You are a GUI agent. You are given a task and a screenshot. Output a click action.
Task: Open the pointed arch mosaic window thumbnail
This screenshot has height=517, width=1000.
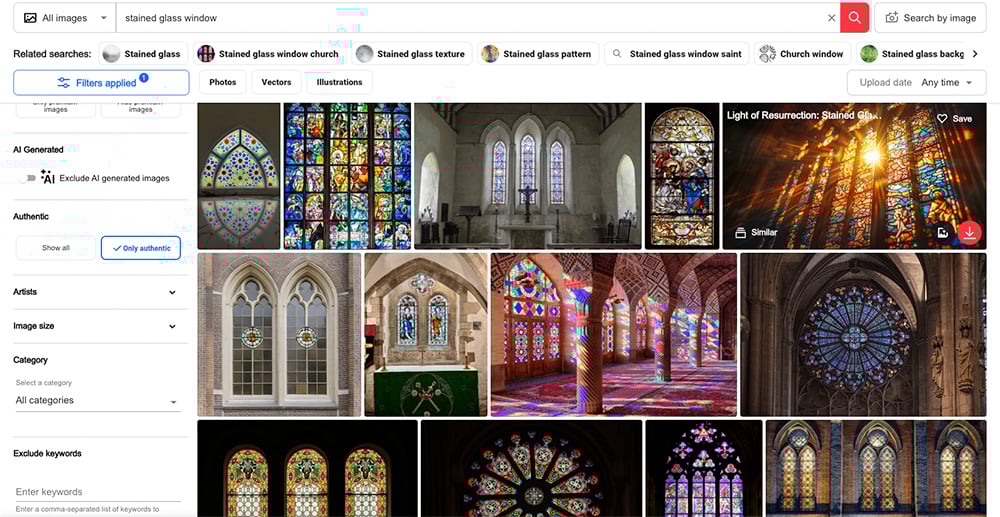239,176
